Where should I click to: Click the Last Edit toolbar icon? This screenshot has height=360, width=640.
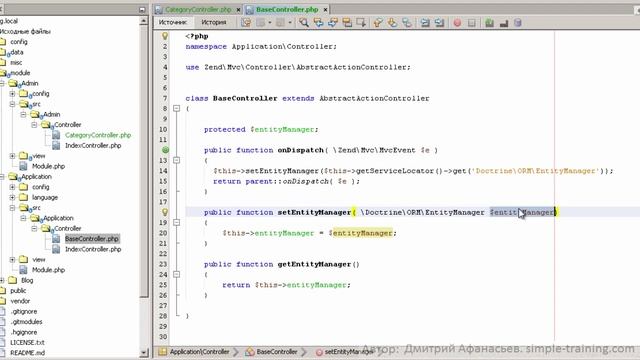[246, 23]
